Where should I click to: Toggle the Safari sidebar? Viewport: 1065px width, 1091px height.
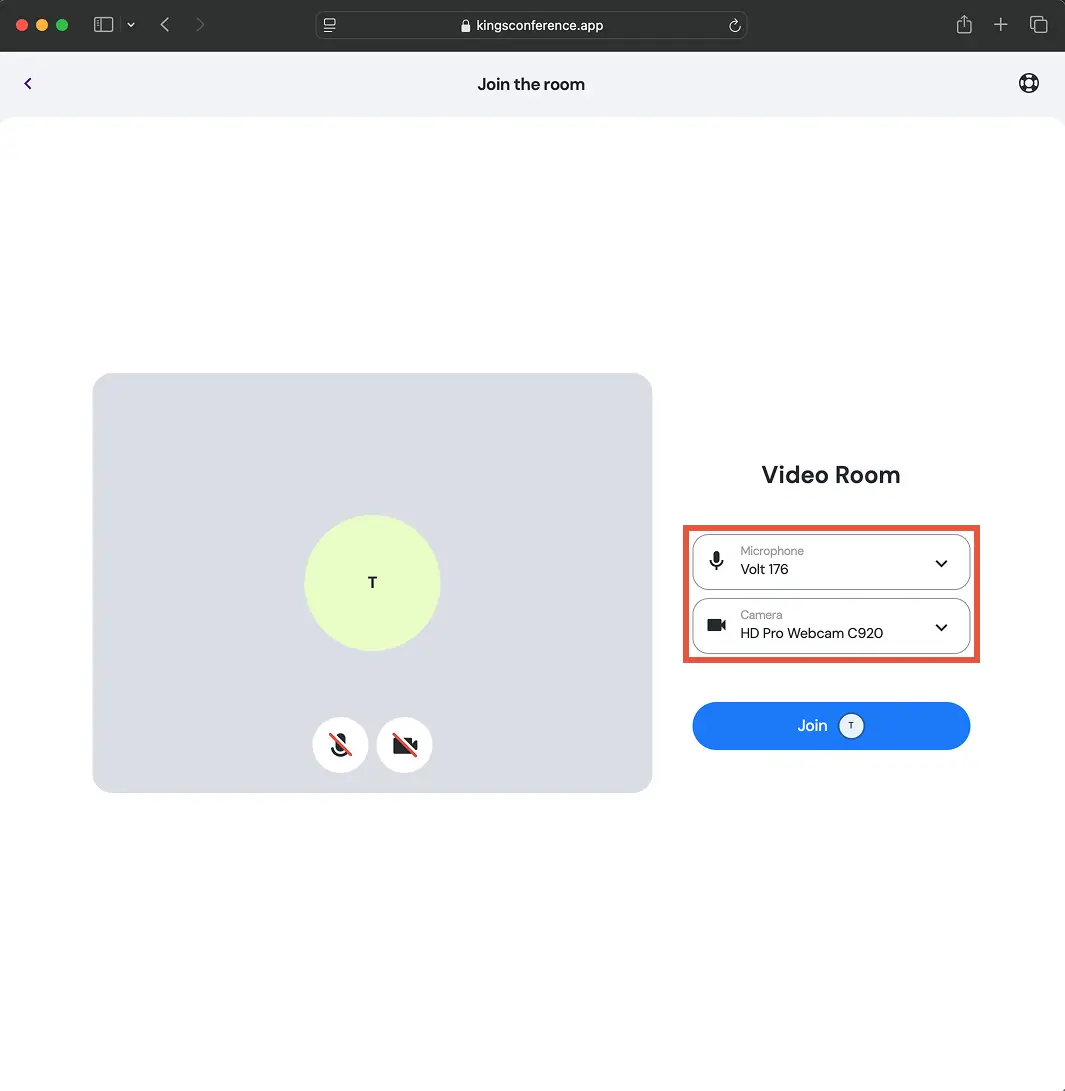pos(103,25)
